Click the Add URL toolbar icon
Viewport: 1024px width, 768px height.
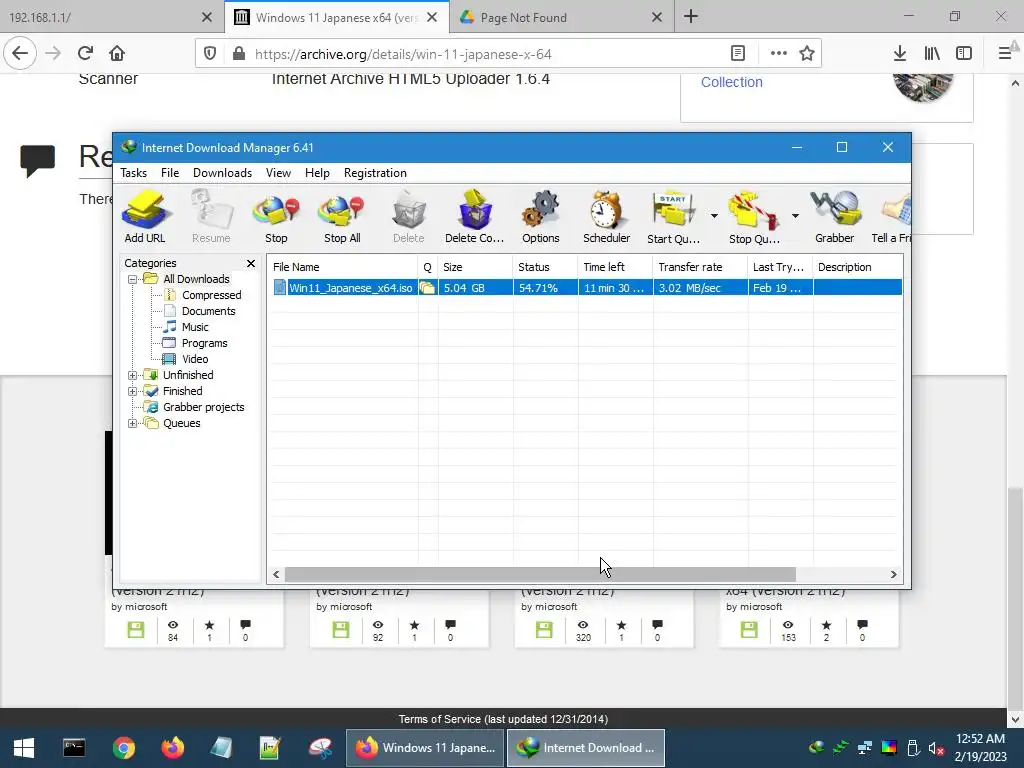tap(145, 217)
